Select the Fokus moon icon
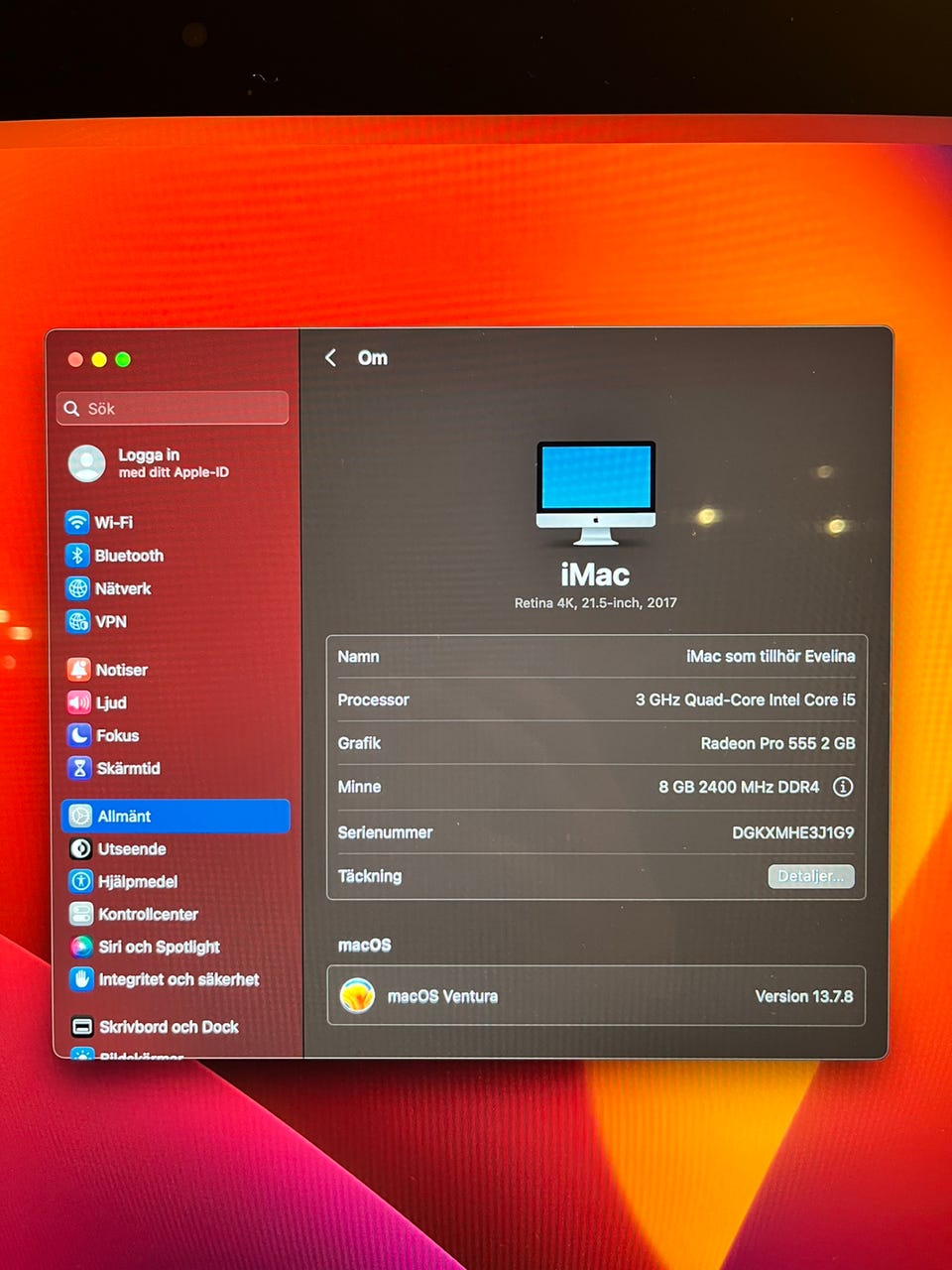The height and width of the screenshot is (1270, 952). [79, 735]
